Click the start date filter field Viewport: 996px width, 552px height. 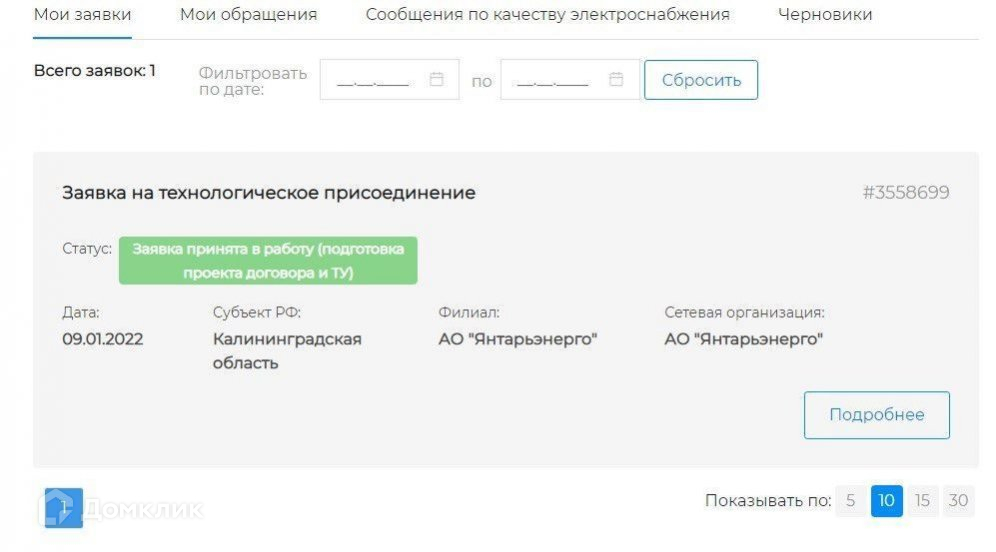tap(375, 81)
